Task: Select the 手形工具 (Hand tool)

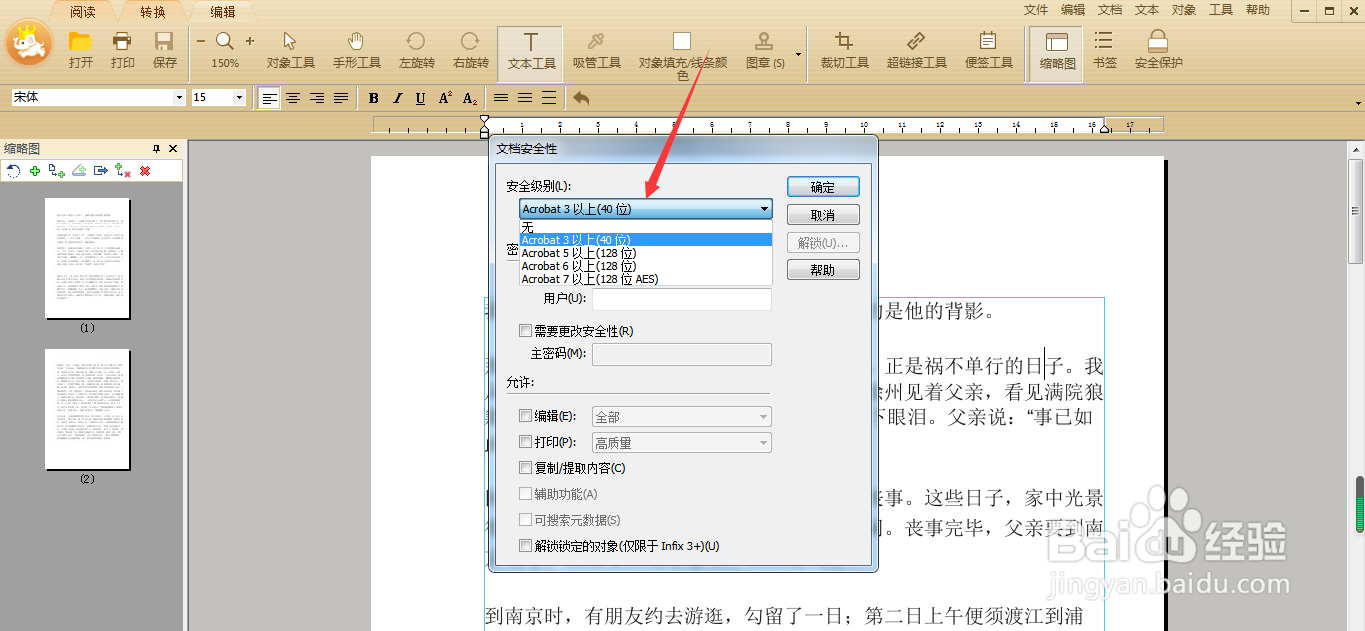Action: 356,52
